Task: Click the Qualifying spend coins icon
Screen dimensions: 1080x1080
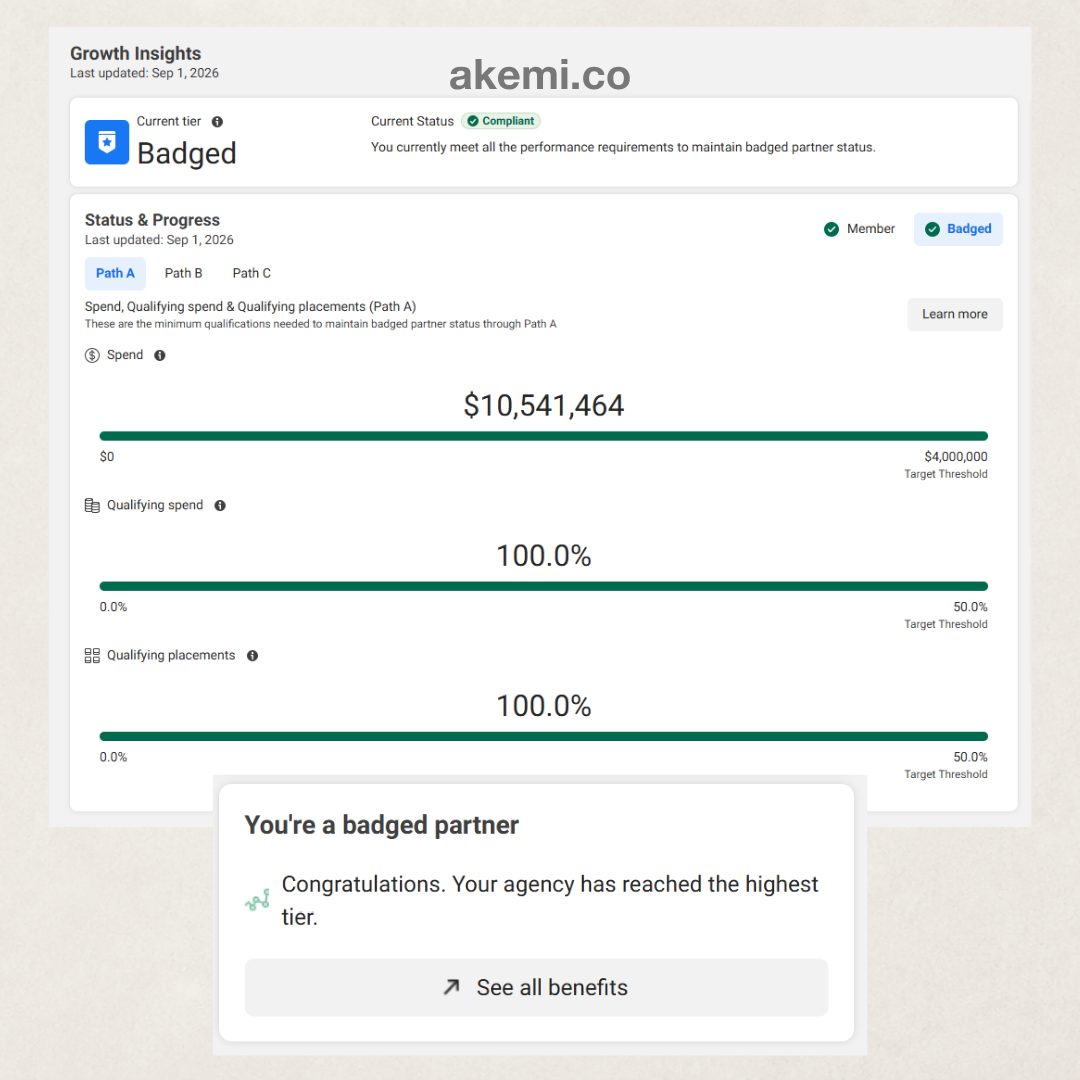Action: click(92, 506)
